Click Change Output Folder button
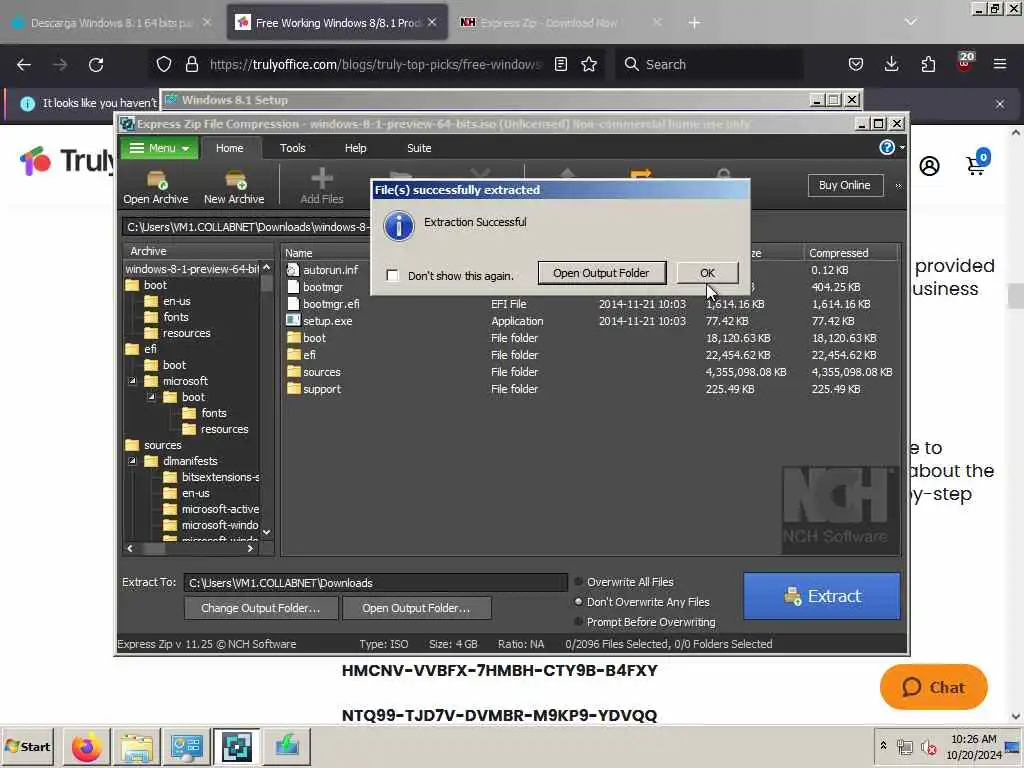The image size is (1024, 768). coord(261,608)
